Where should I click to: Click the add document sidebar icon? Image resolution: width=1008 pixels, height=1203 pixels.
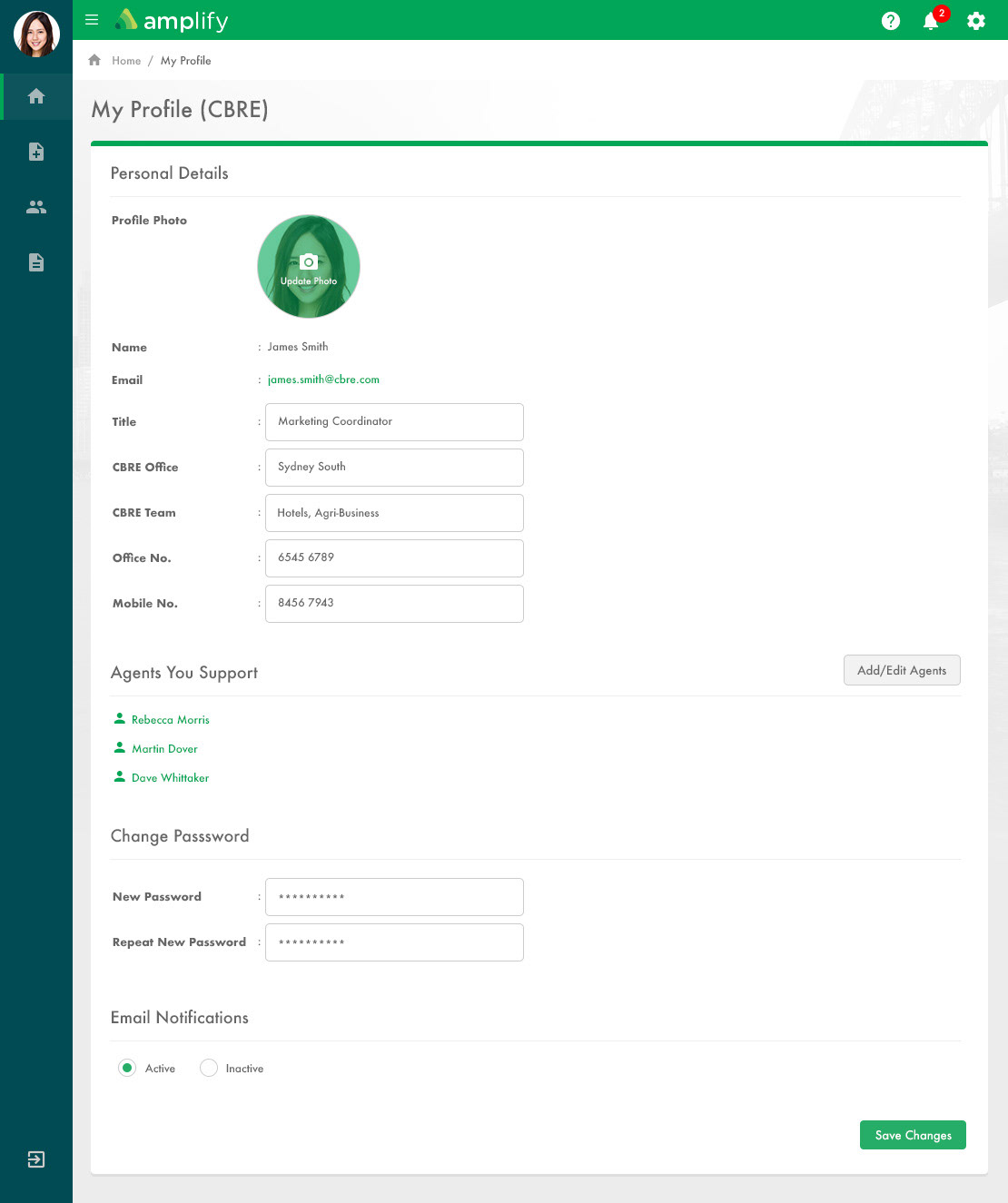[36, 152]
